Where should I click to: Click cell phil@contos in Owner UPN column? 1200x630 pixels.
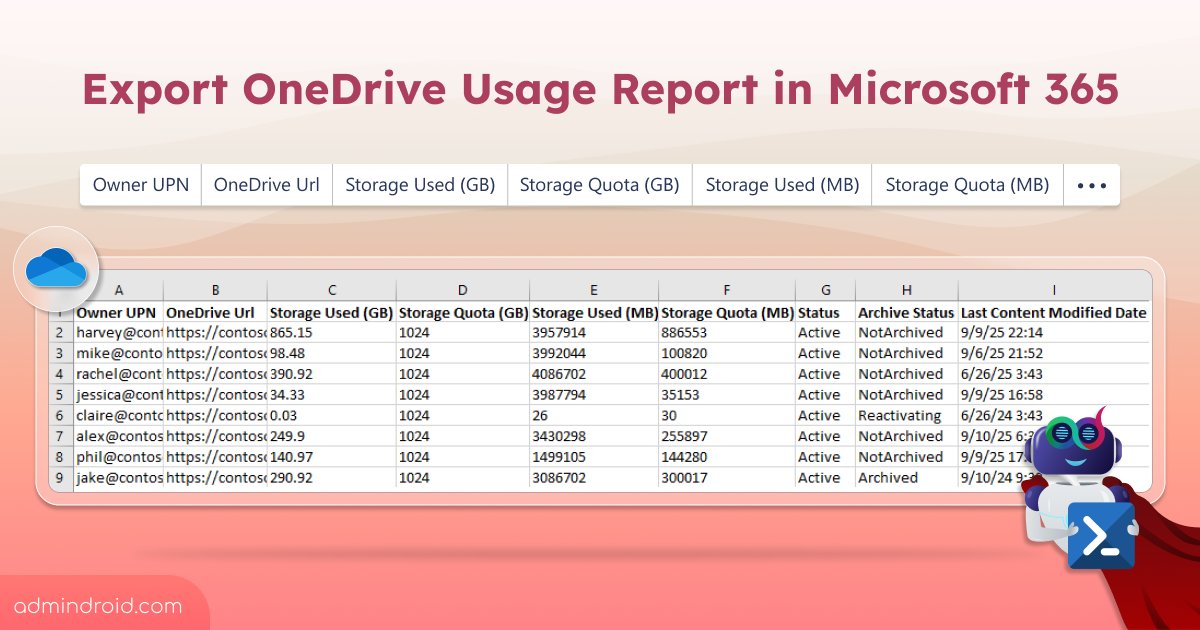coord(118,457)
